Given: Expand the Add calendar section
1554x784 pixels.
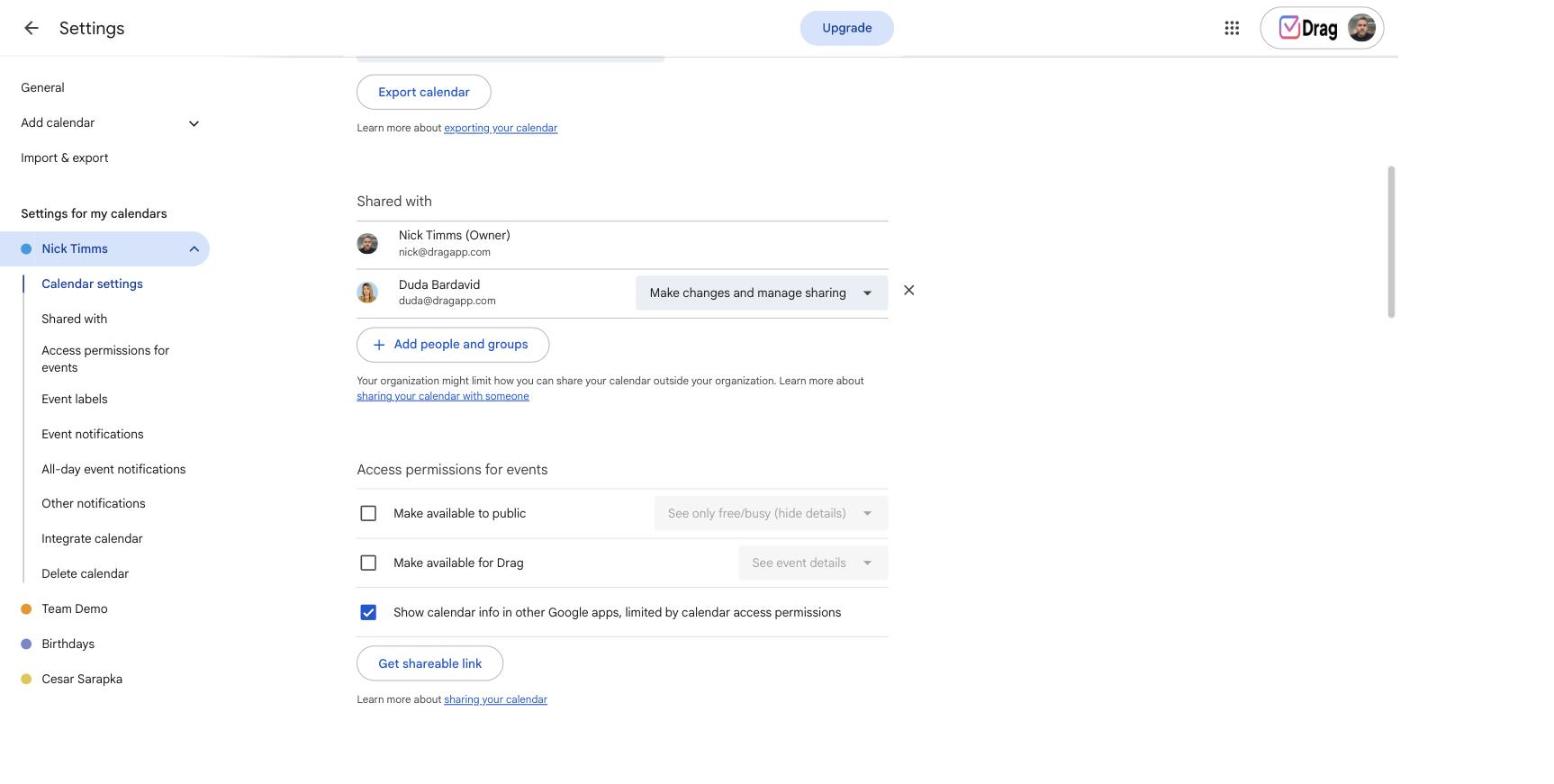Looking at the screenshot, I should pyautogui.click(x=194, y=123).
